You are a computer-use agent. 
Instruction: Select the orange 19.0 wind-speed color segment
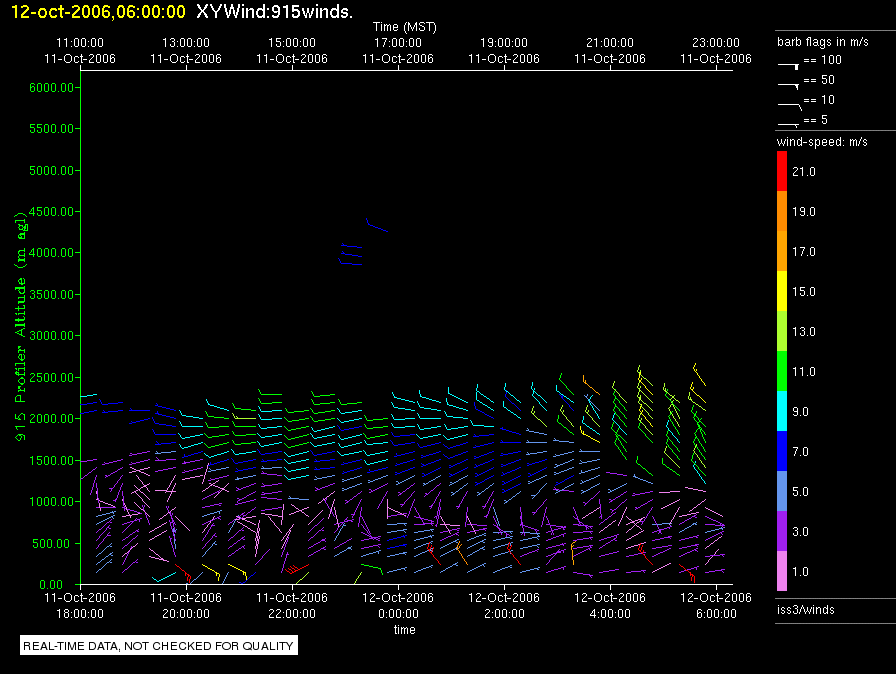point(782,212)
